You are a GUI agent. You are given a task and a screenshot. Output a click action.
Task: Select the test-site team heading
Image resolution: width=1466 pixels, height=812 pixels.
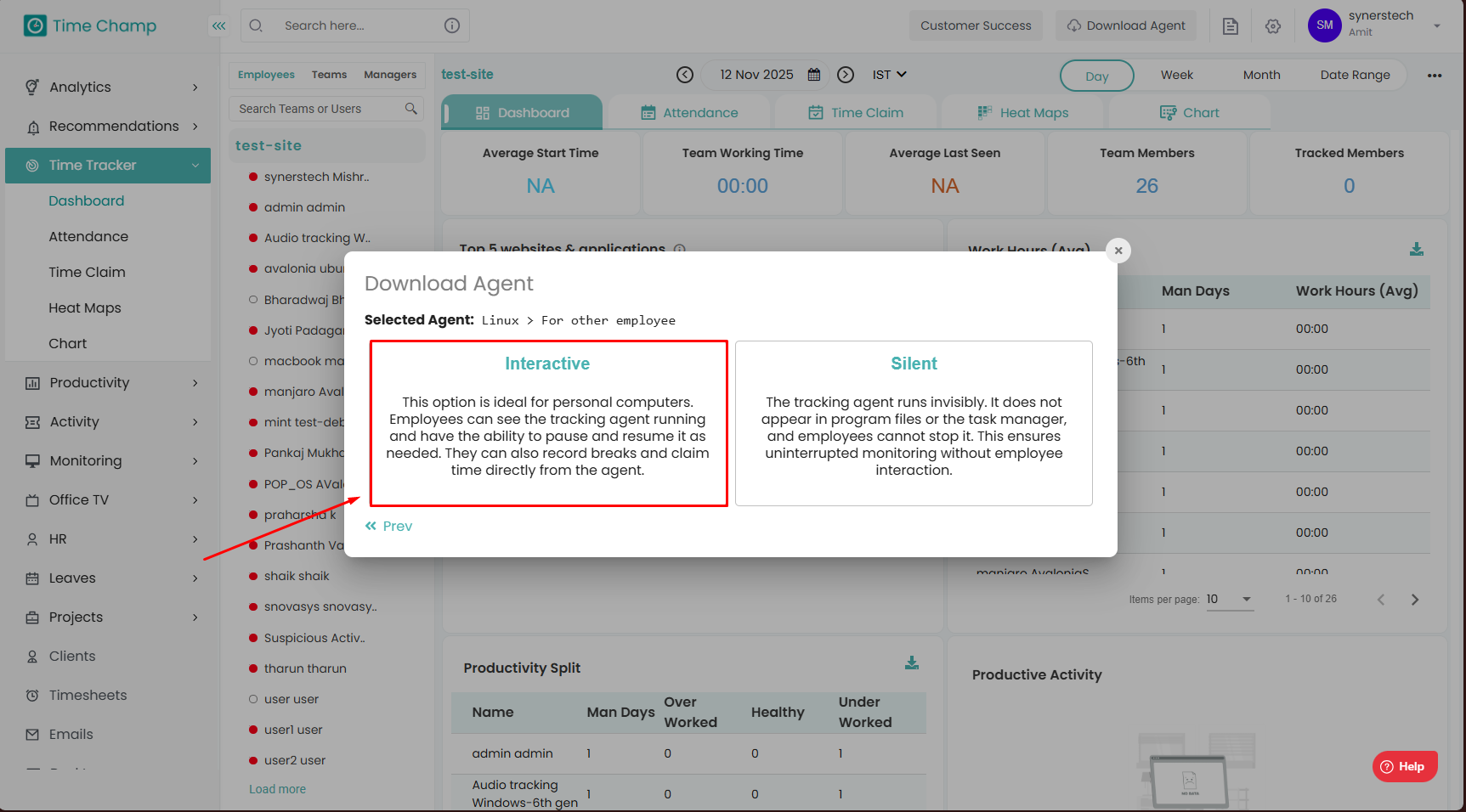click(269, 145)
